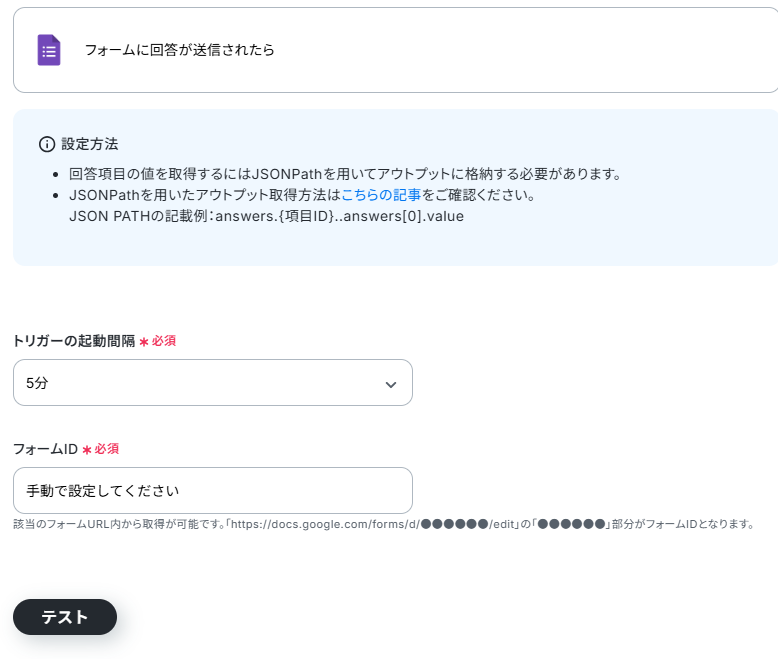Open the こちらの記事 article link
The image size is (778, 659).
(381, 195)
